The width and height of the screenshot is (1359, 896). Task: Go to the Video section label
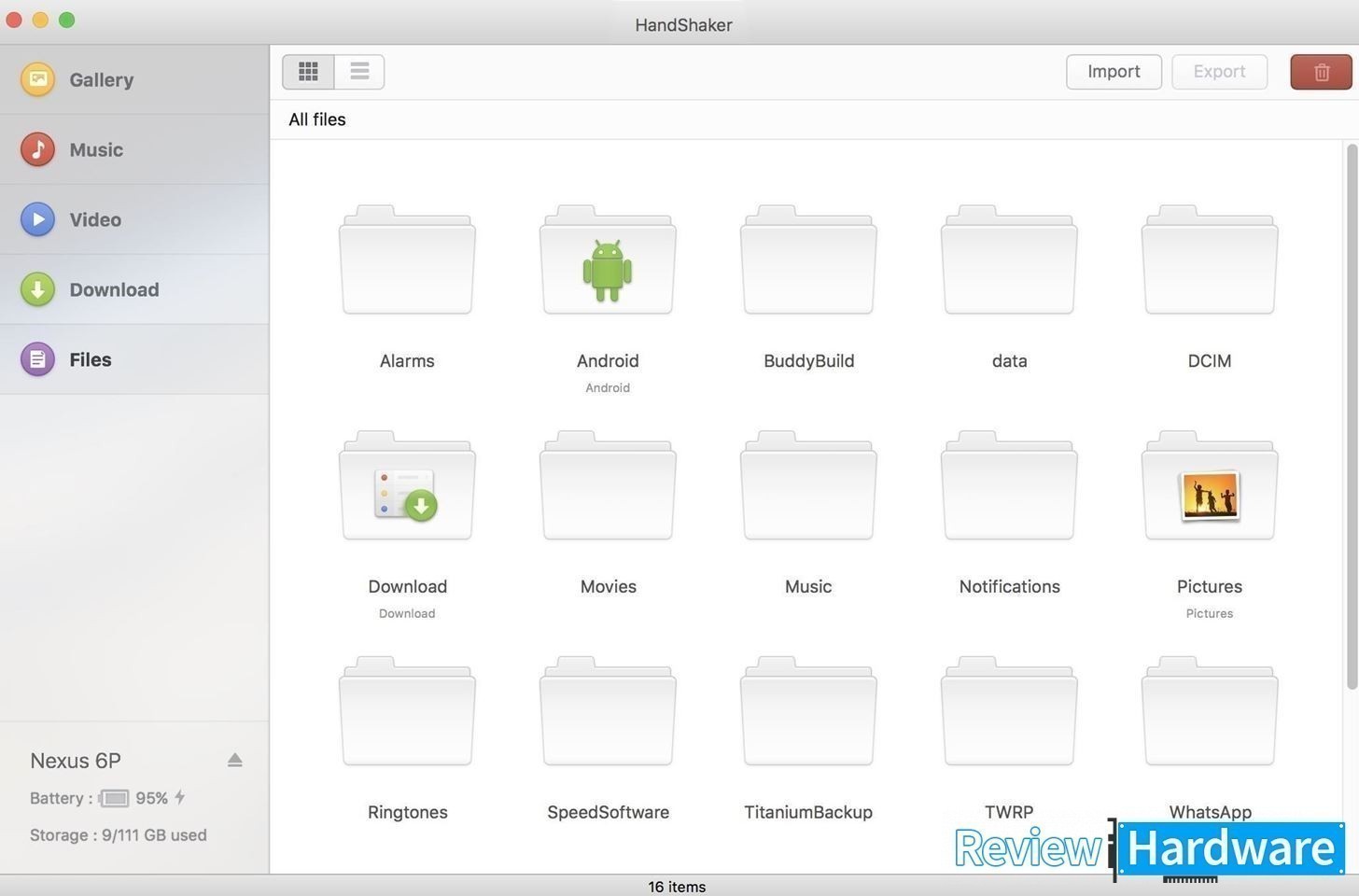pos(95,220)
